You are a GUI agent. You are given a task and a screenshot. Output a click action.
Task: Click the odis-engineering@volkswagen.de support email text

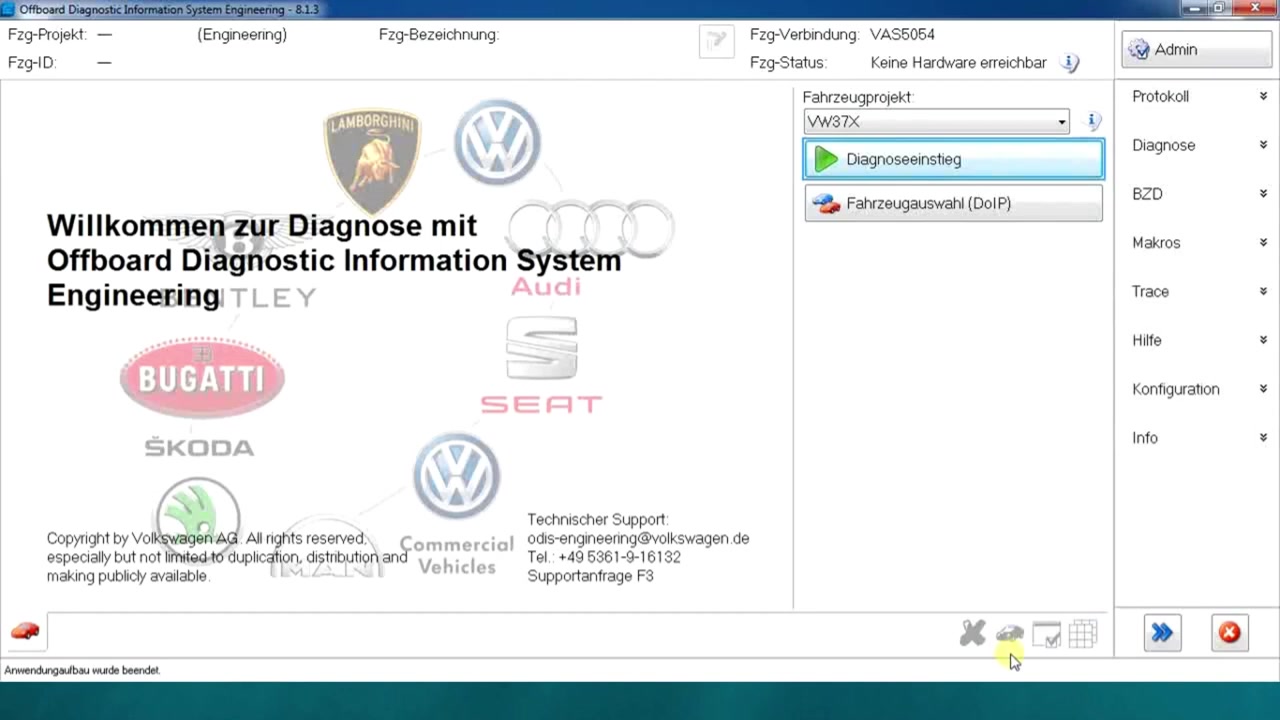638,538
